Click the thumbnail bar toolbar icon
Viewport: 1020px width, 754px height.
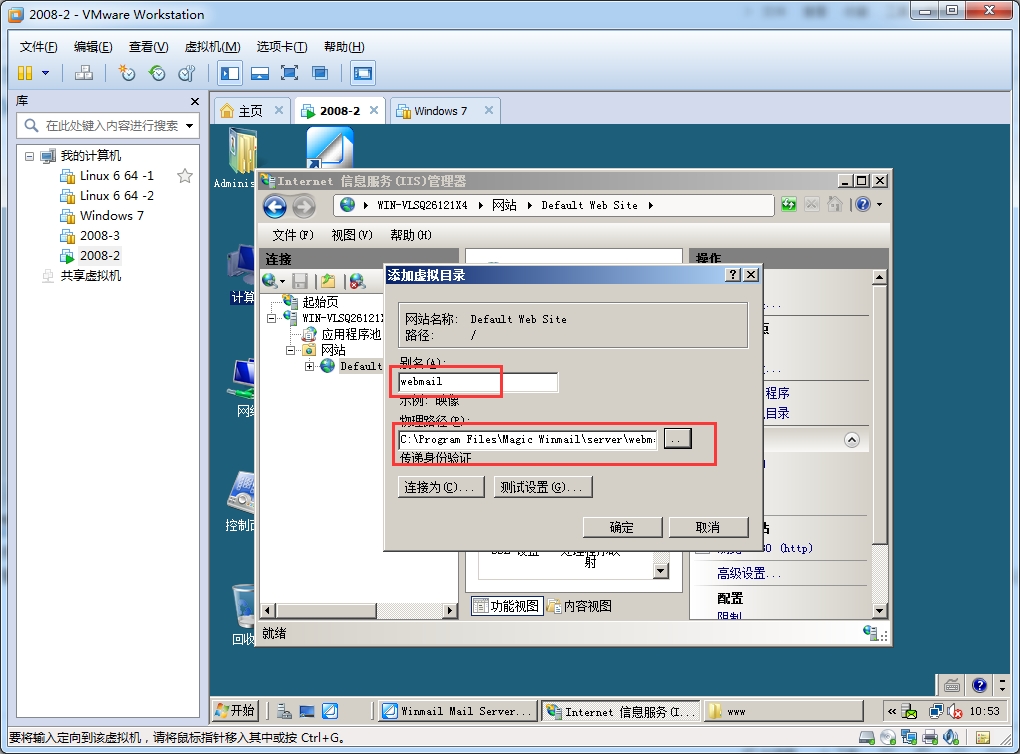point(260,73)
